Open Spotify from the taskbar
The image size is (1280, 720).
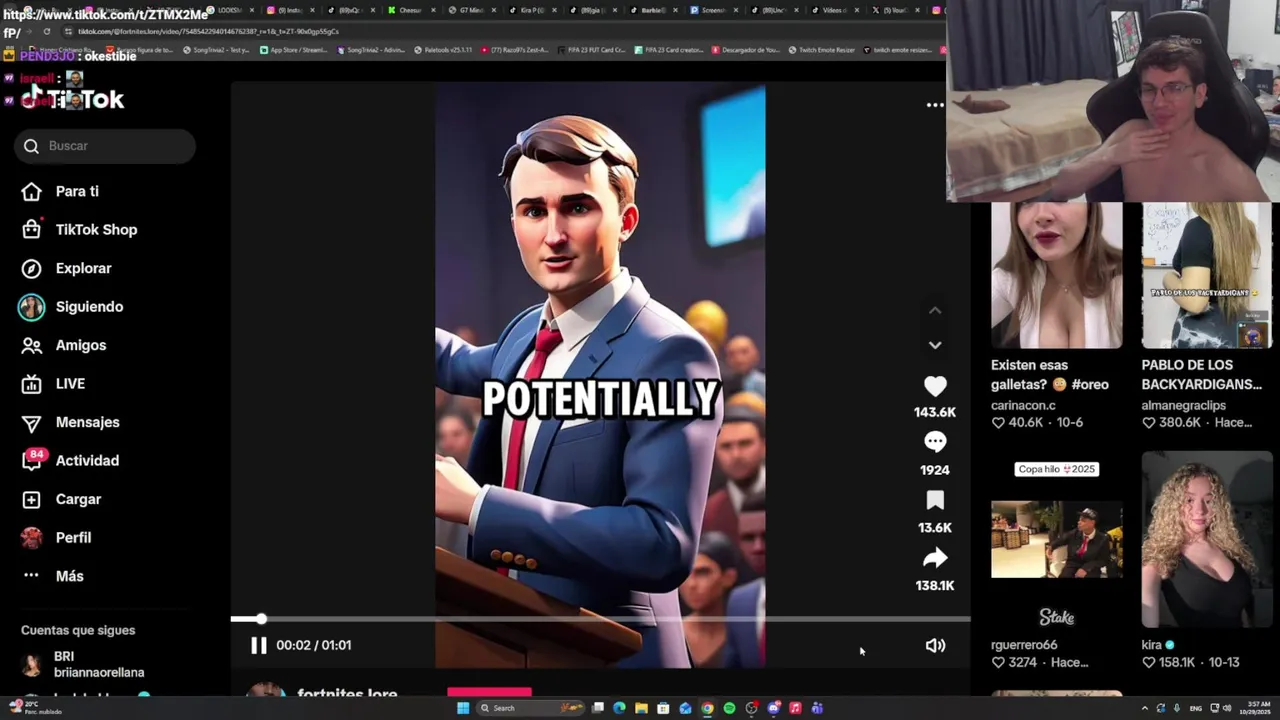click(729, 708)
